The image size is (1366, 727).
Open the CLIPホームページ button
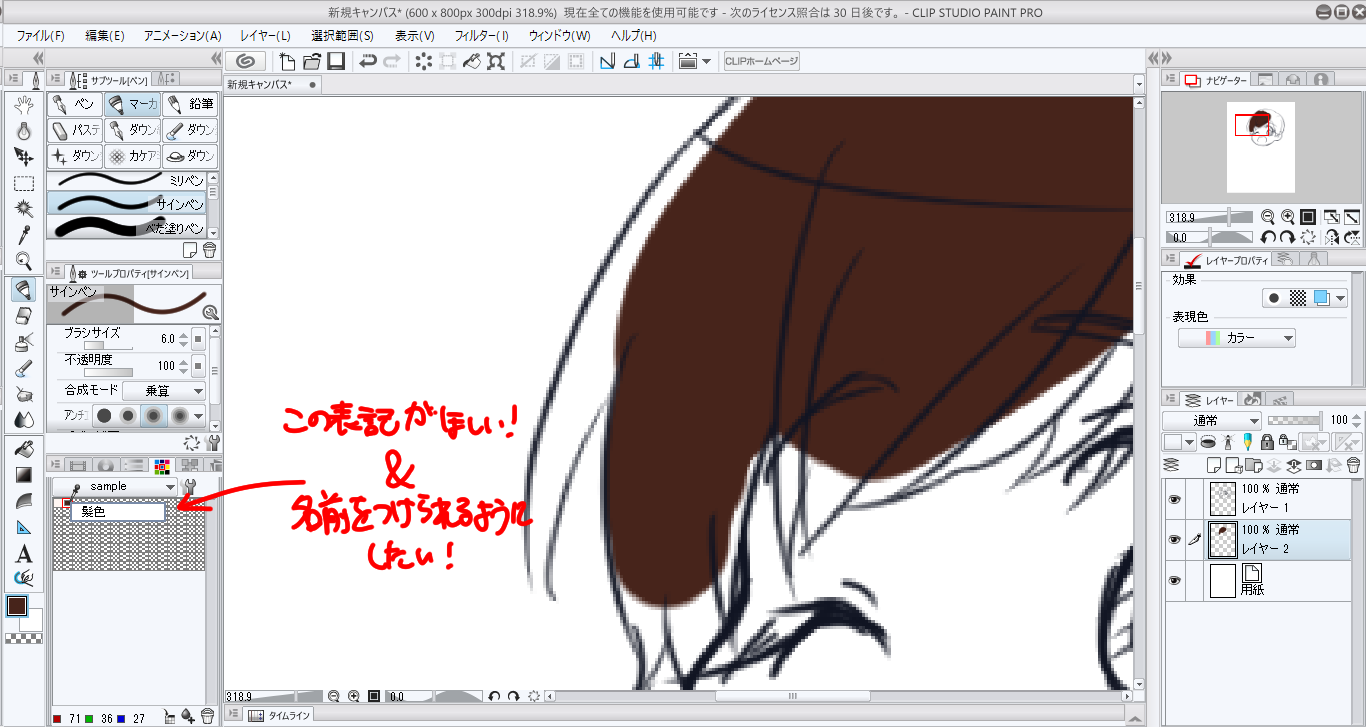(762, 61)
